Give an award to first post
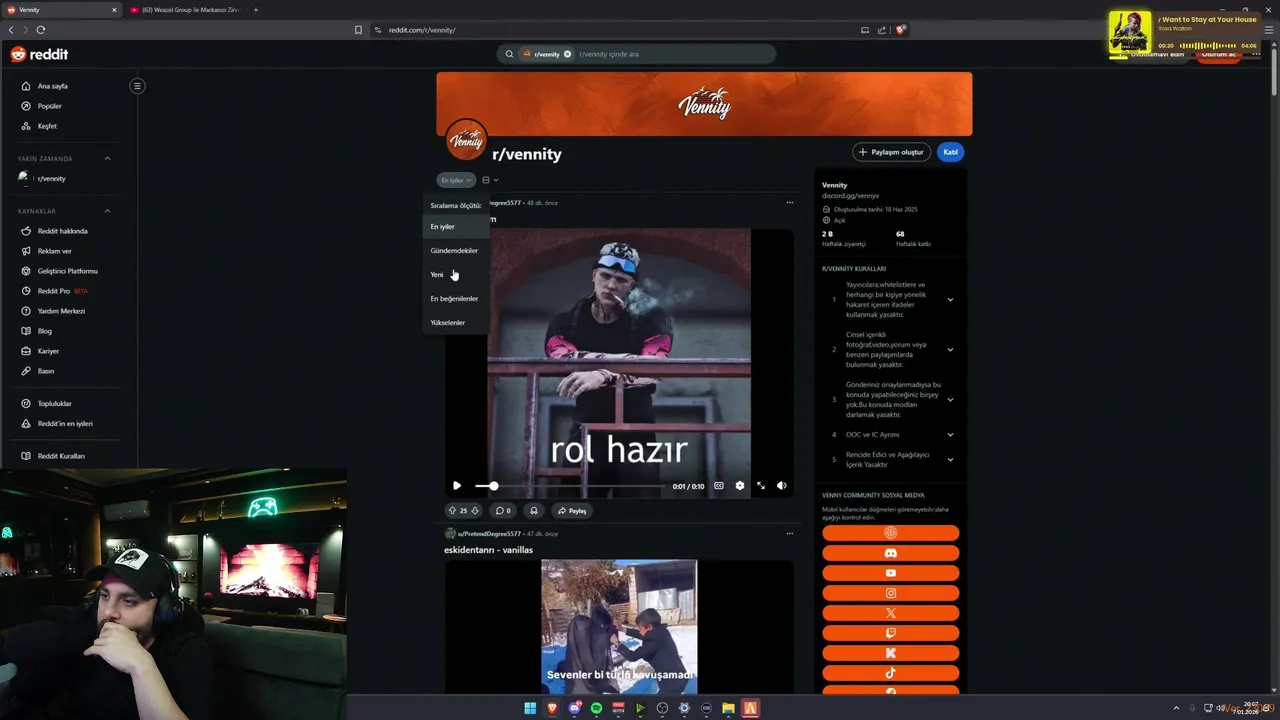The image size is (1280, 720). tap(534, 511)
